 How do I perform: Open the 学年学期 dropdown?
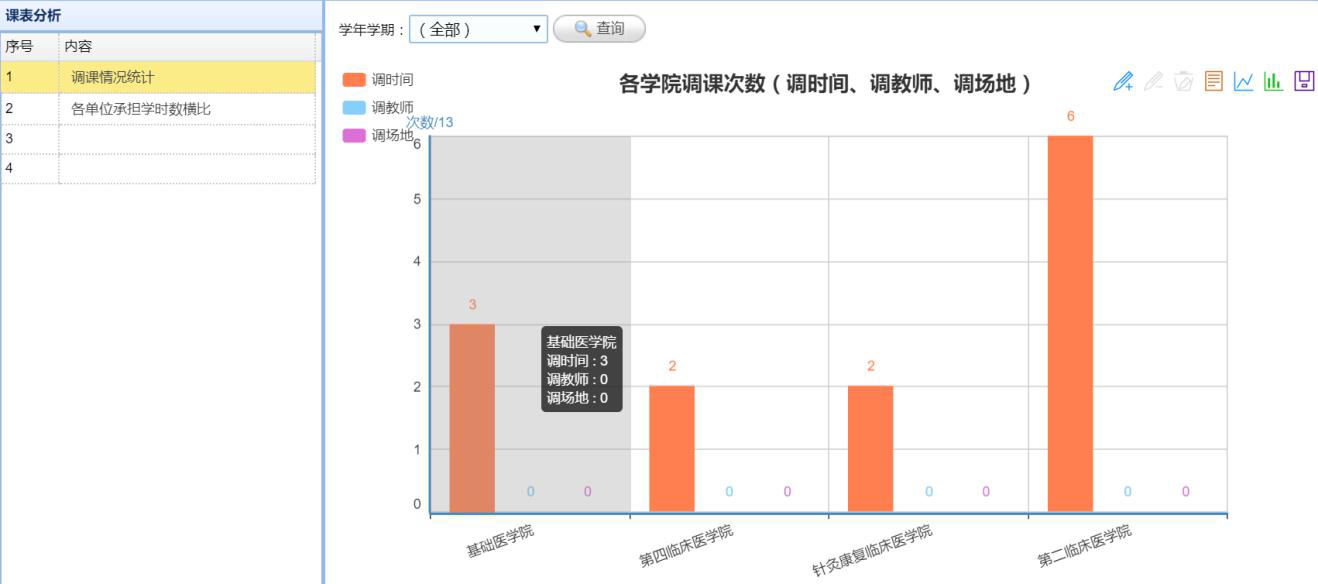click(x=478, y=30)
